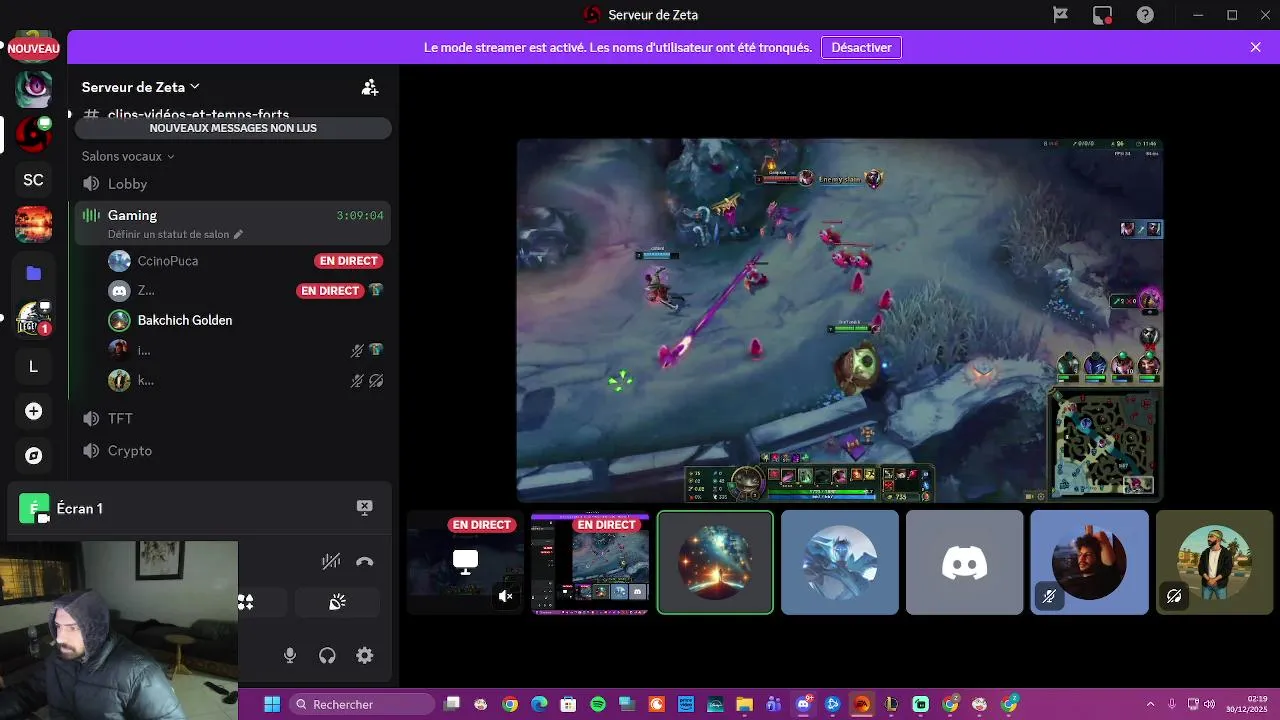Disconnect from voice with the hang-up icon

pyautogui.click(x=365, y=562)
